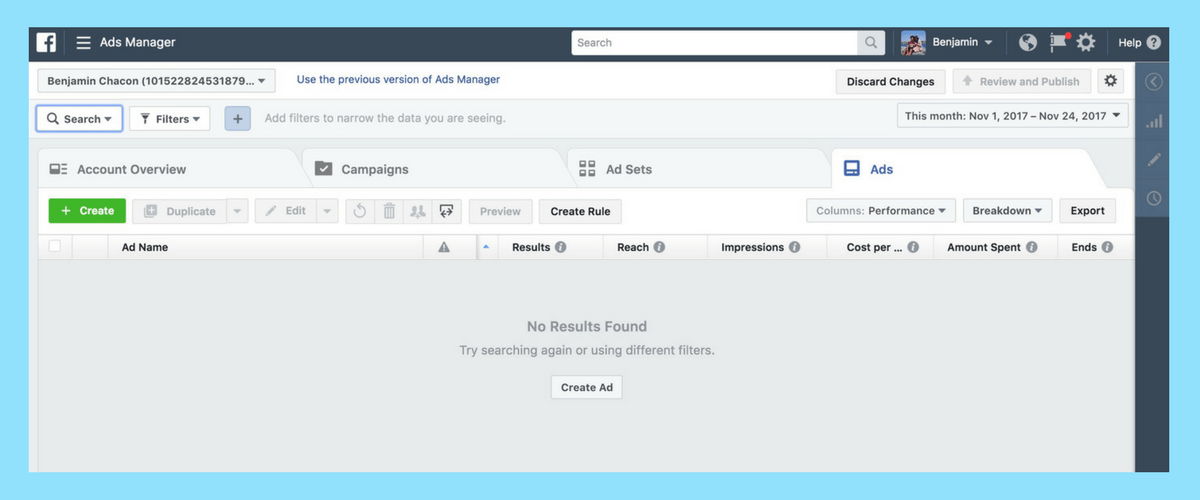The image size is (1200, 500).
Task: Click the delete trash icon
Action: click(389, 211)
